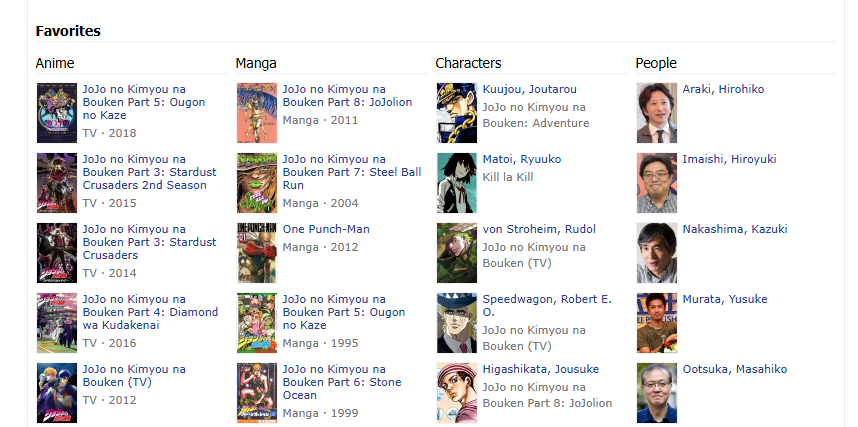Open the Stardust Crusaders 2nd Season link
Viewport: 858px width, 427px height.
149,172
